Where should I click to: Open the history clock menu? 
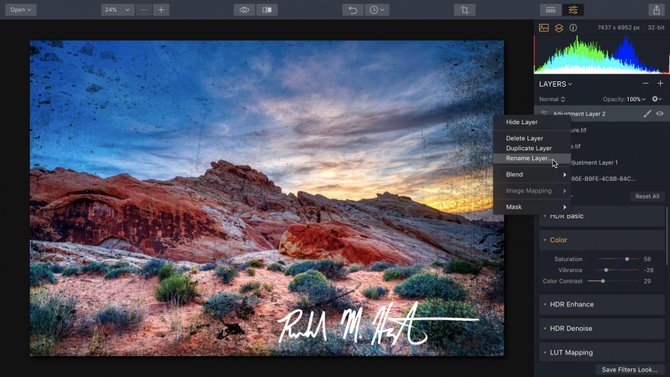click(x=377, y=10)
